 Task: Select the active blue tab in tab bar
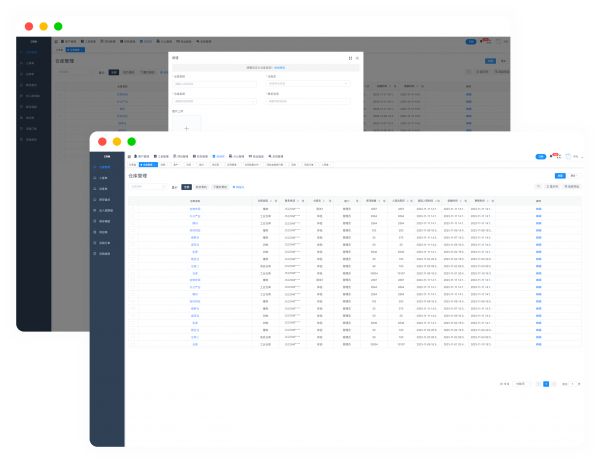coord(147,164)
